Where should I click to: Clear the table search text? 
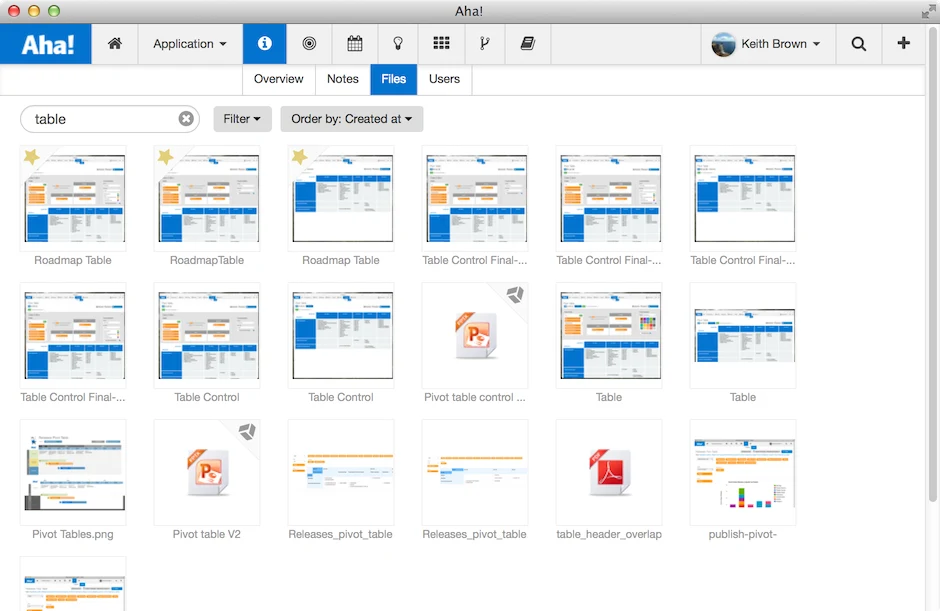point(186,119)
